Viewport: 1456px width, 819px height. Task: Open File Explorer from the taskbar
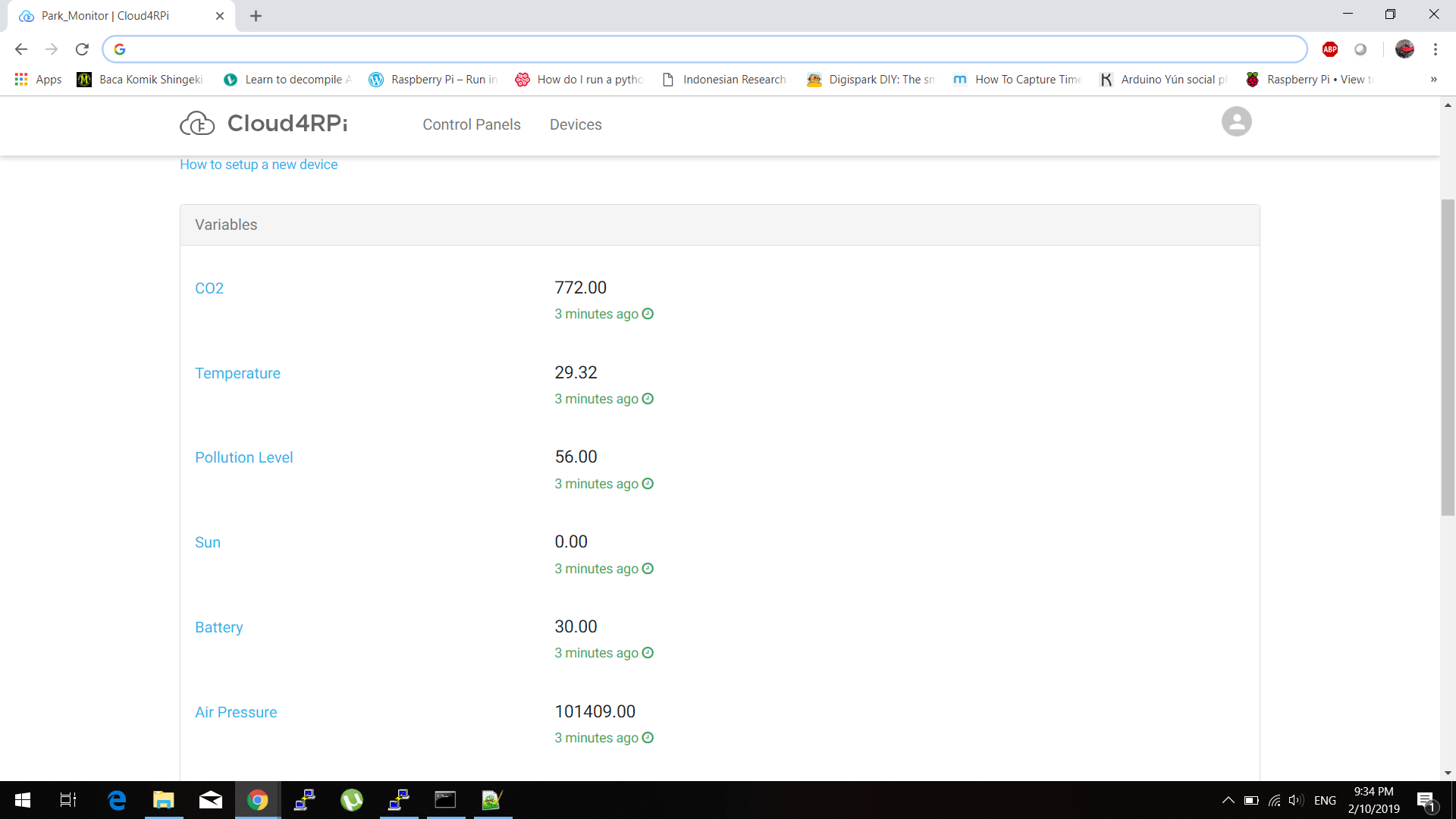pyautogui.click(x=163, y=800)
